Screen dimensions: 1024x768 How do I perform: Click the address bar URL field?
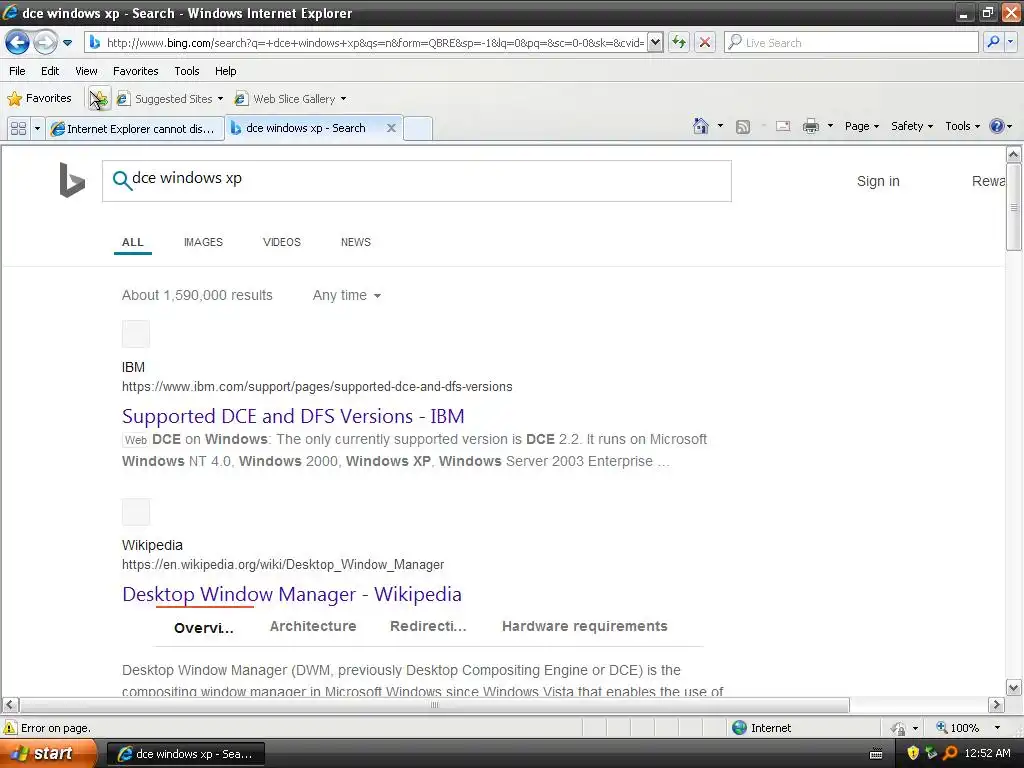click(366, 43)
